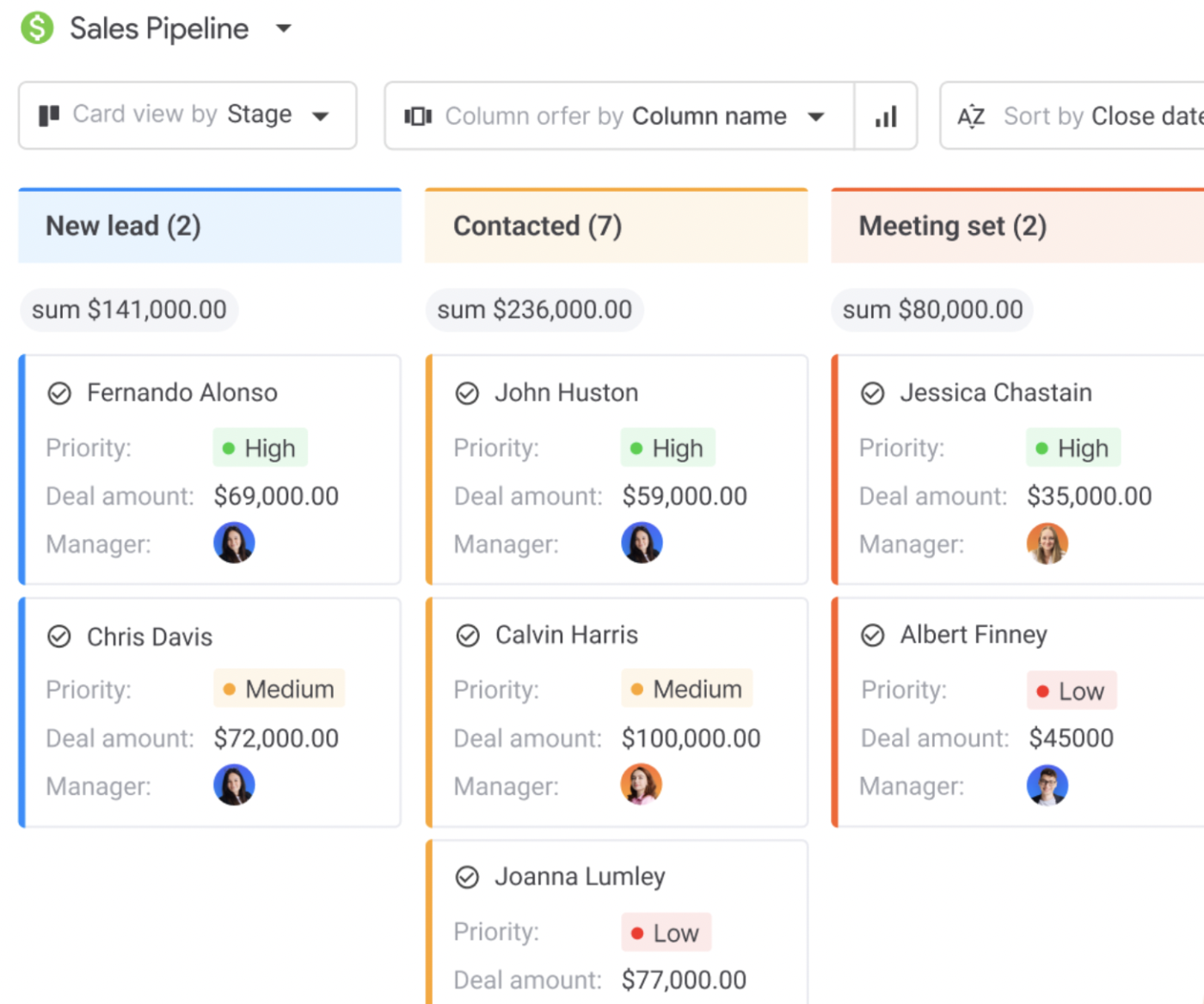The height and width of the screenshot is (1004, 1204).
Task: Mark Fernando Alonso's card as complete
Action: tap(59, 394)
